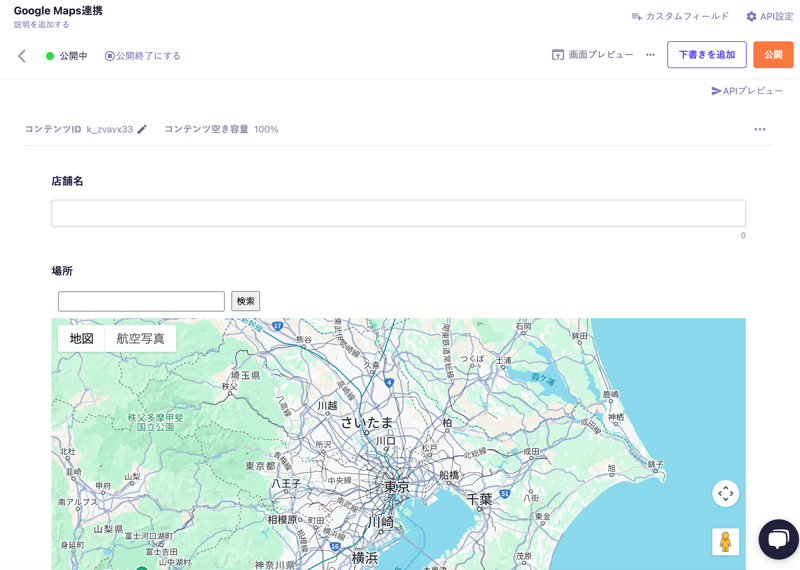Set content to unpublished (公開終了にする)
Image resolution: width=800 pixels, height=570 pixels.
pos(143,56)
